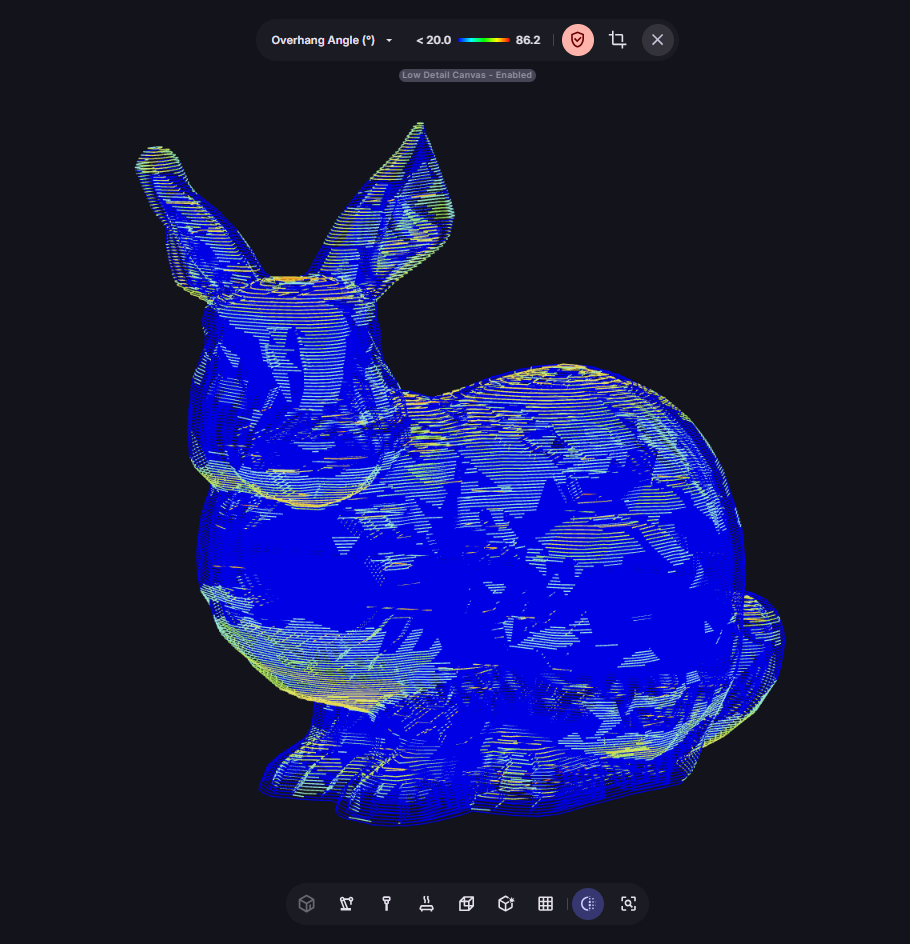Toggle the heated bed icon
This screenshot has width=910, height=944.
426,904
